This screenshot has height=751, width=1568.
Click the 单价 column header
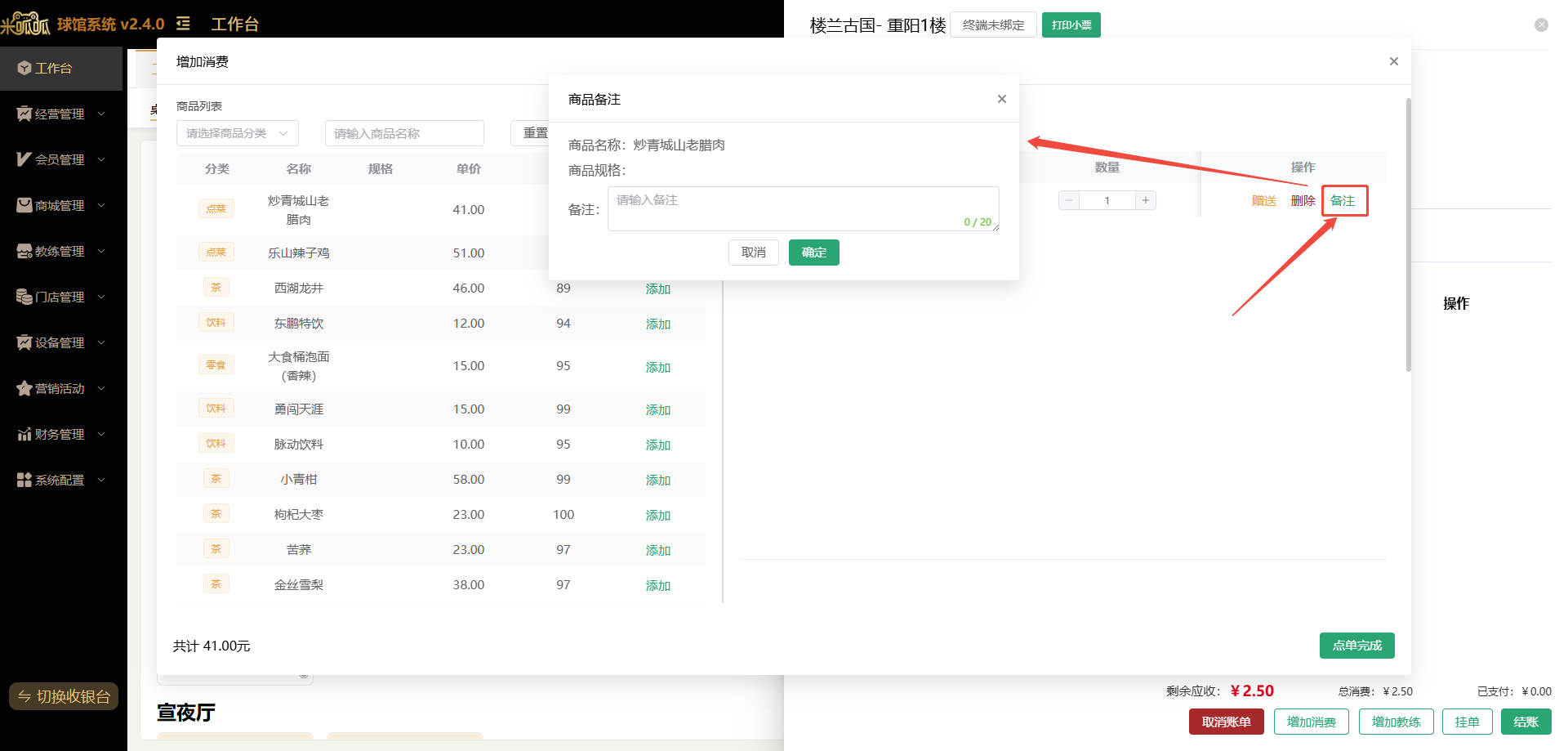pyautogui.click(x=469, y=168)
